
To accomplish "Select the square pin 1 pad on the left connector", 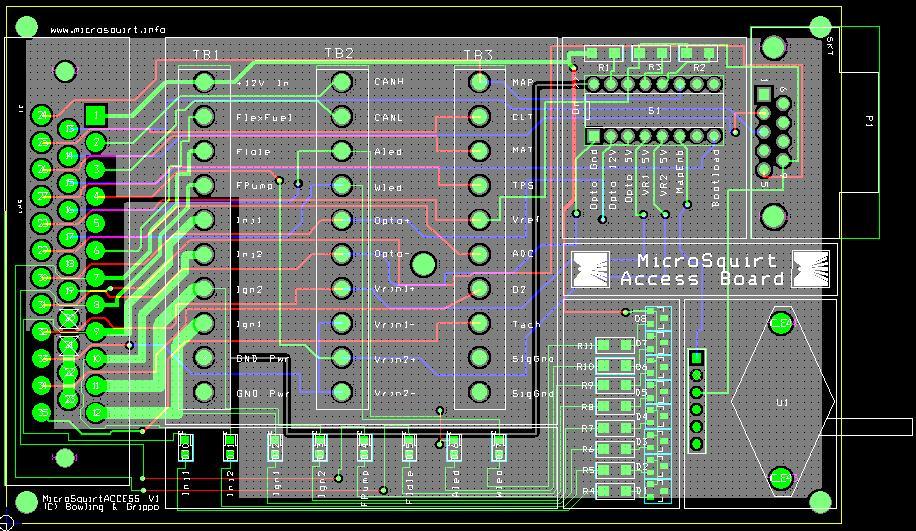I will [96, 116].
